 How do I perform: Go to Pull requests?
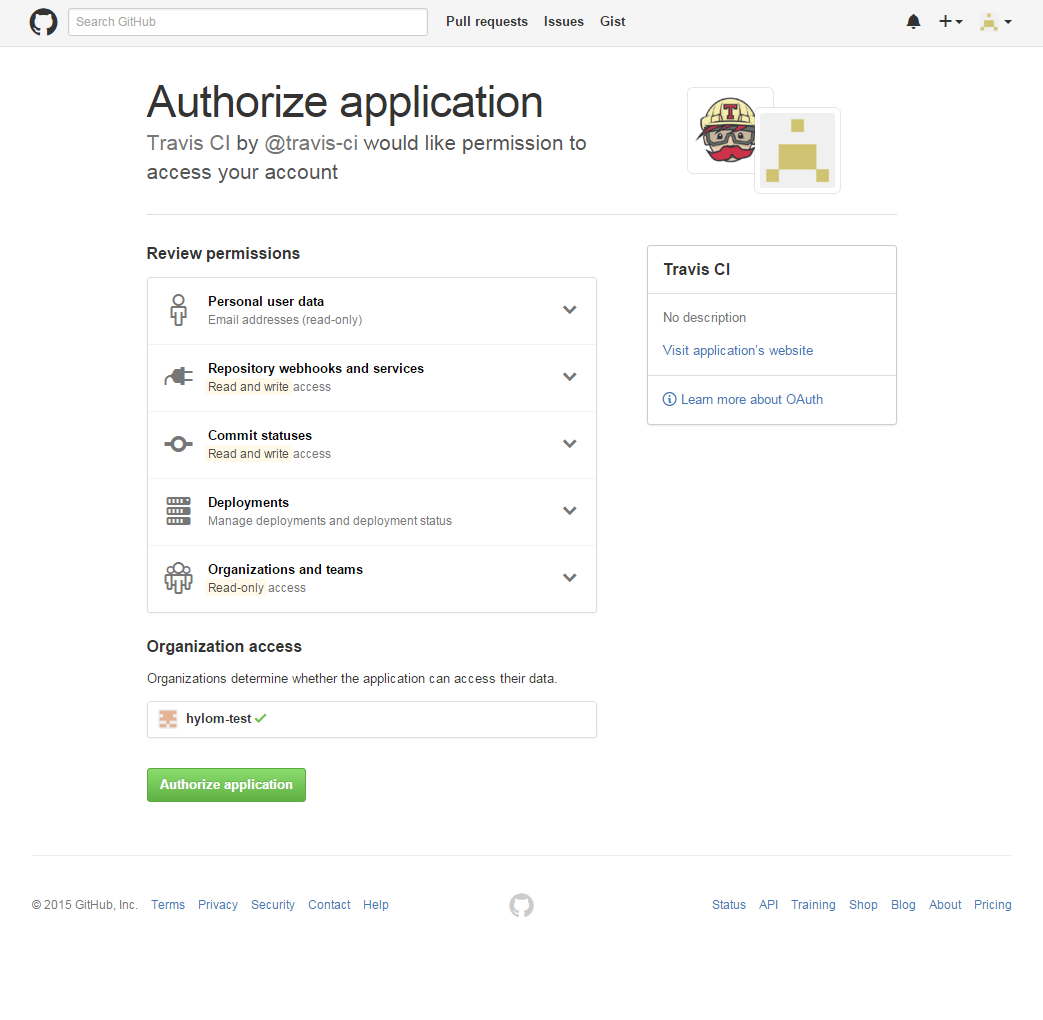pos(486,21)
